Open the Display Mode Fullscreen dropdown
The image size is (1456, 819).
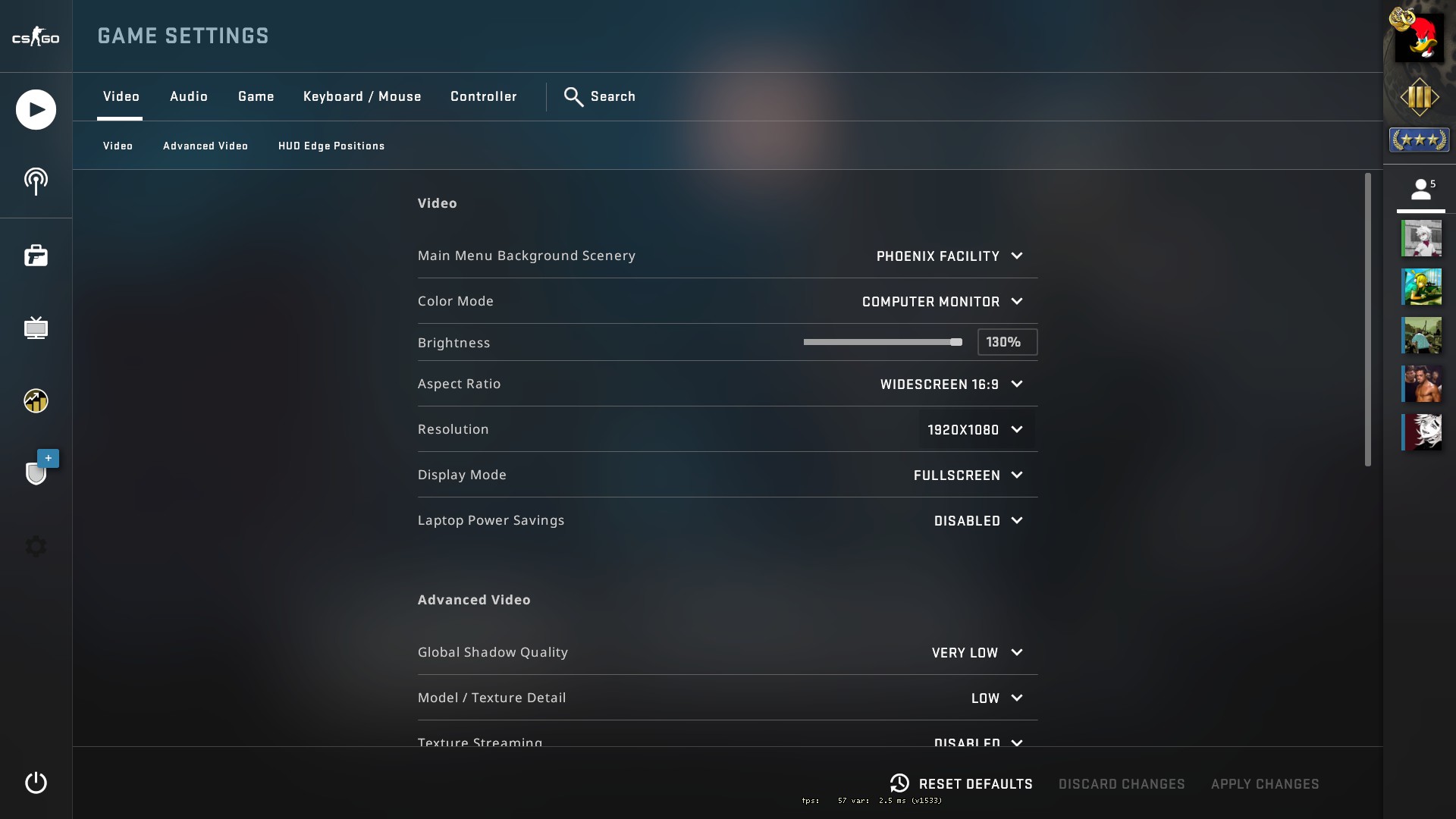pos(968,475)
